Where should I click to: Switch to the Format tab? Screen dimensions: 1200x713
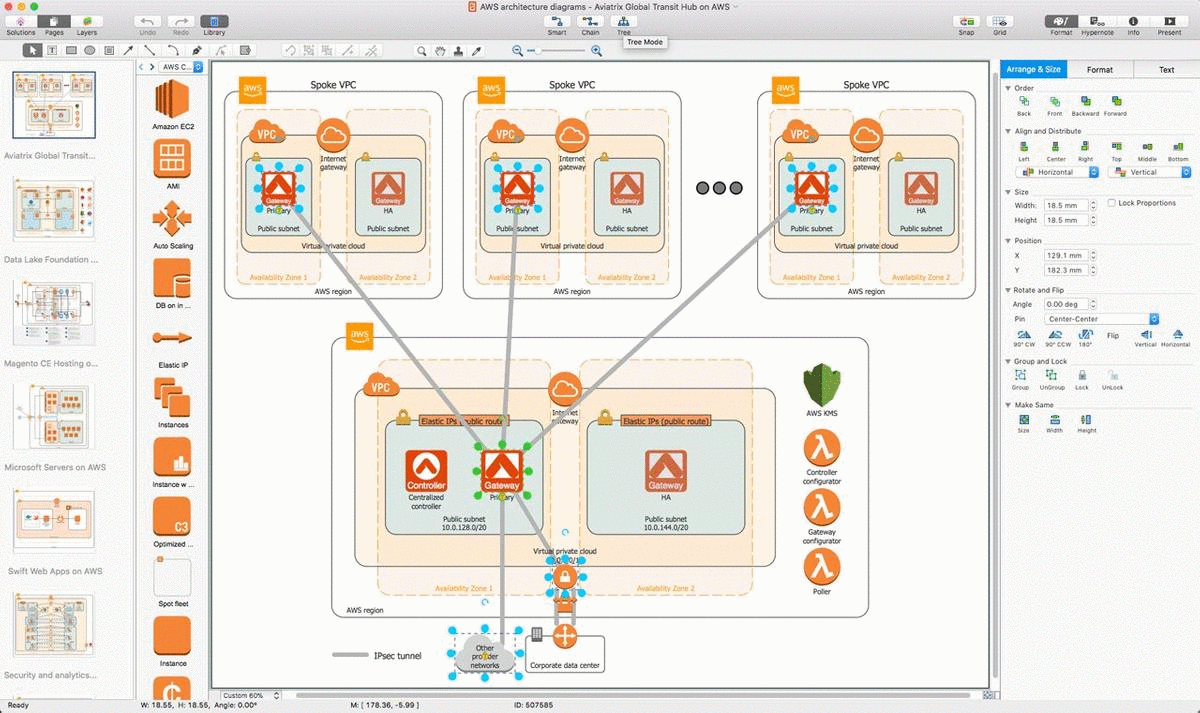pyautogui.click(x=1100, y=69)
